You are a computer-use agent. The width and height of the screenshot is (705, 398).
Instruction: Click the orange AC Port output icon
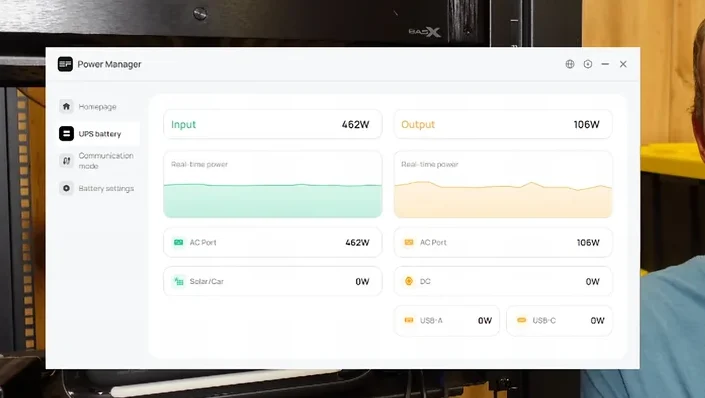pyautogui.click(x=409, y=242)
